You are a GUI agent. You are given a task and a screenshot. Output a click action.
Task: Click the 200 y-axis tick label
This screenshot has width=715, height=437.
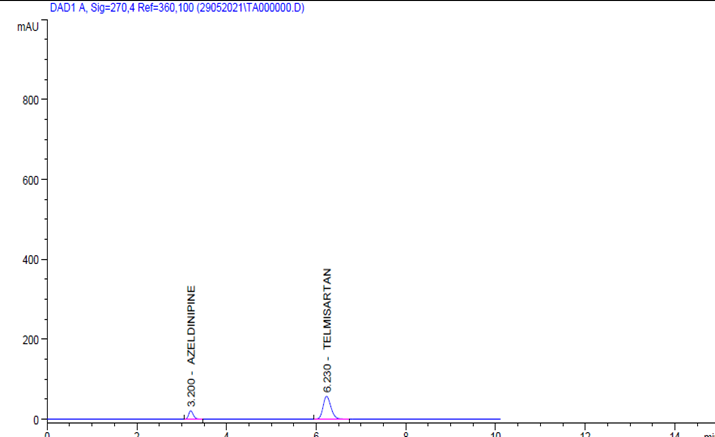coord(31,340)
